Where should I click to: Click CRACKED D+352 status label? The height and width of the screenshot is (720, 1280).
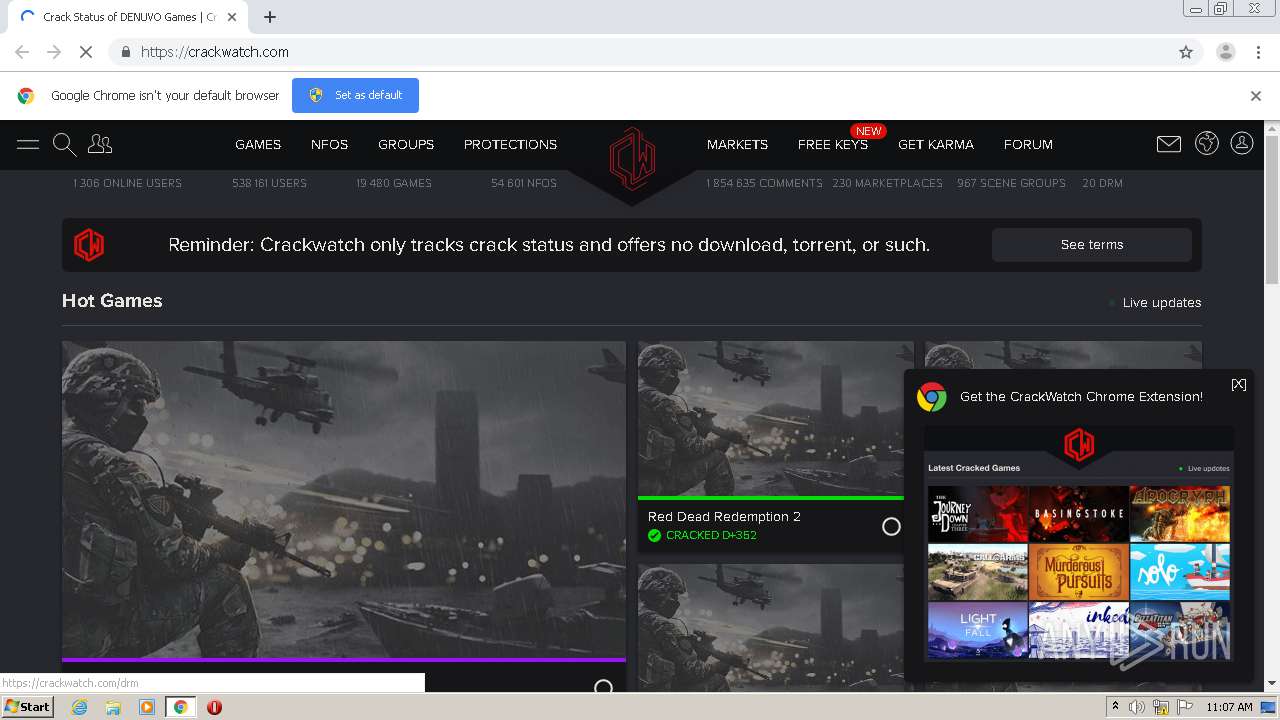[x=711, y=536]
